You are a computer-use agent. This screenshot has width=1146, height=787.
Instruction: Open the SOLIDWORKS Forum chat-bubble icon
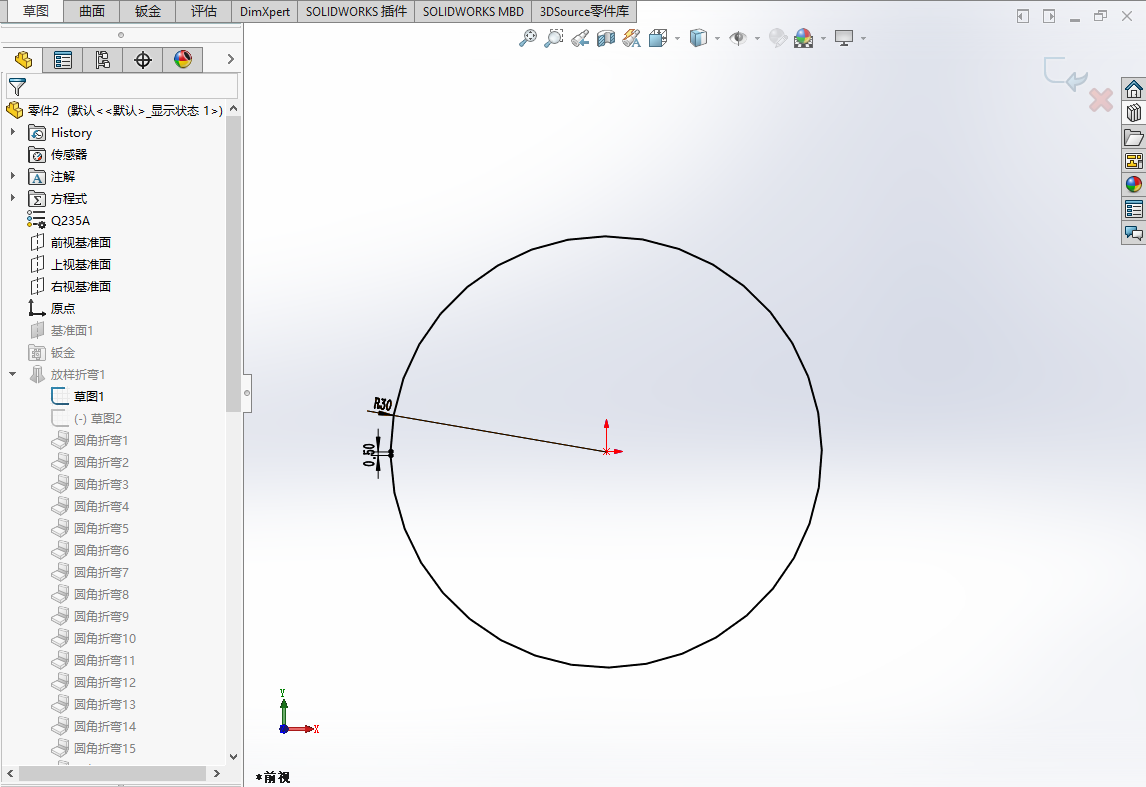click(x=1134, y=233)
